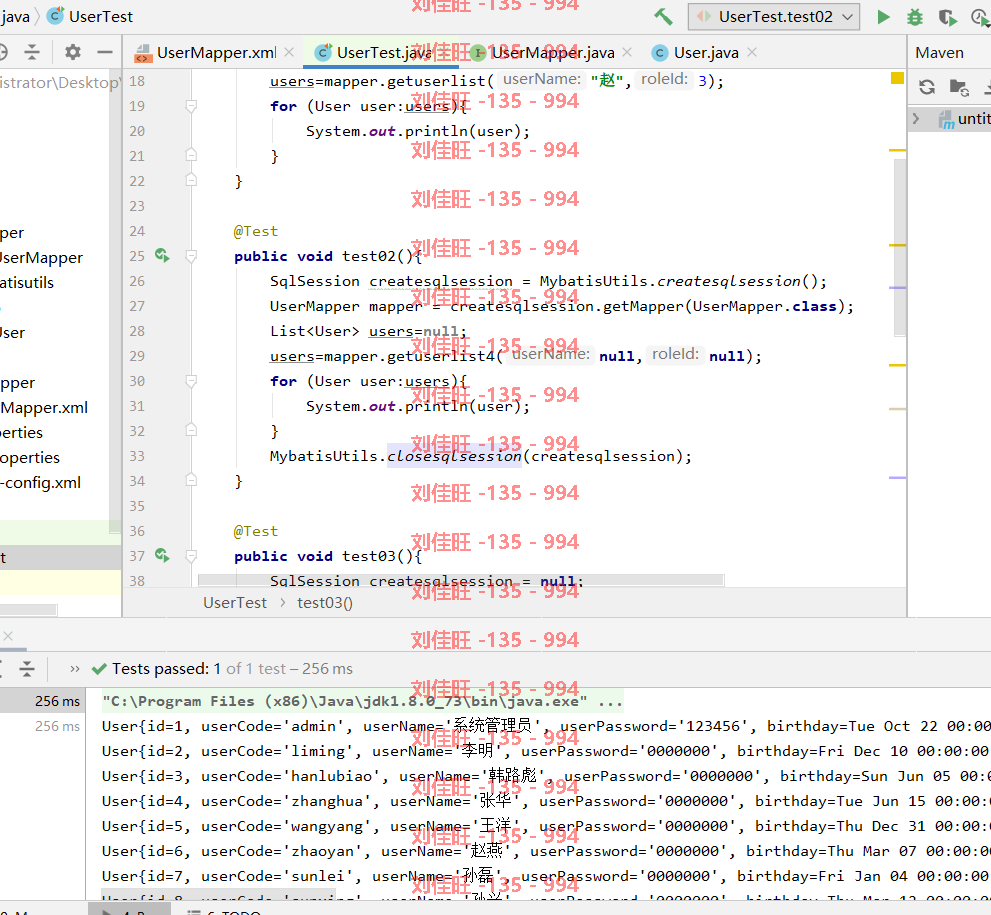Image resolution: width=991 pixels, height=915 pixels.
Task: Click the fold end marker on line 22
Action: [x=191, y=180]
